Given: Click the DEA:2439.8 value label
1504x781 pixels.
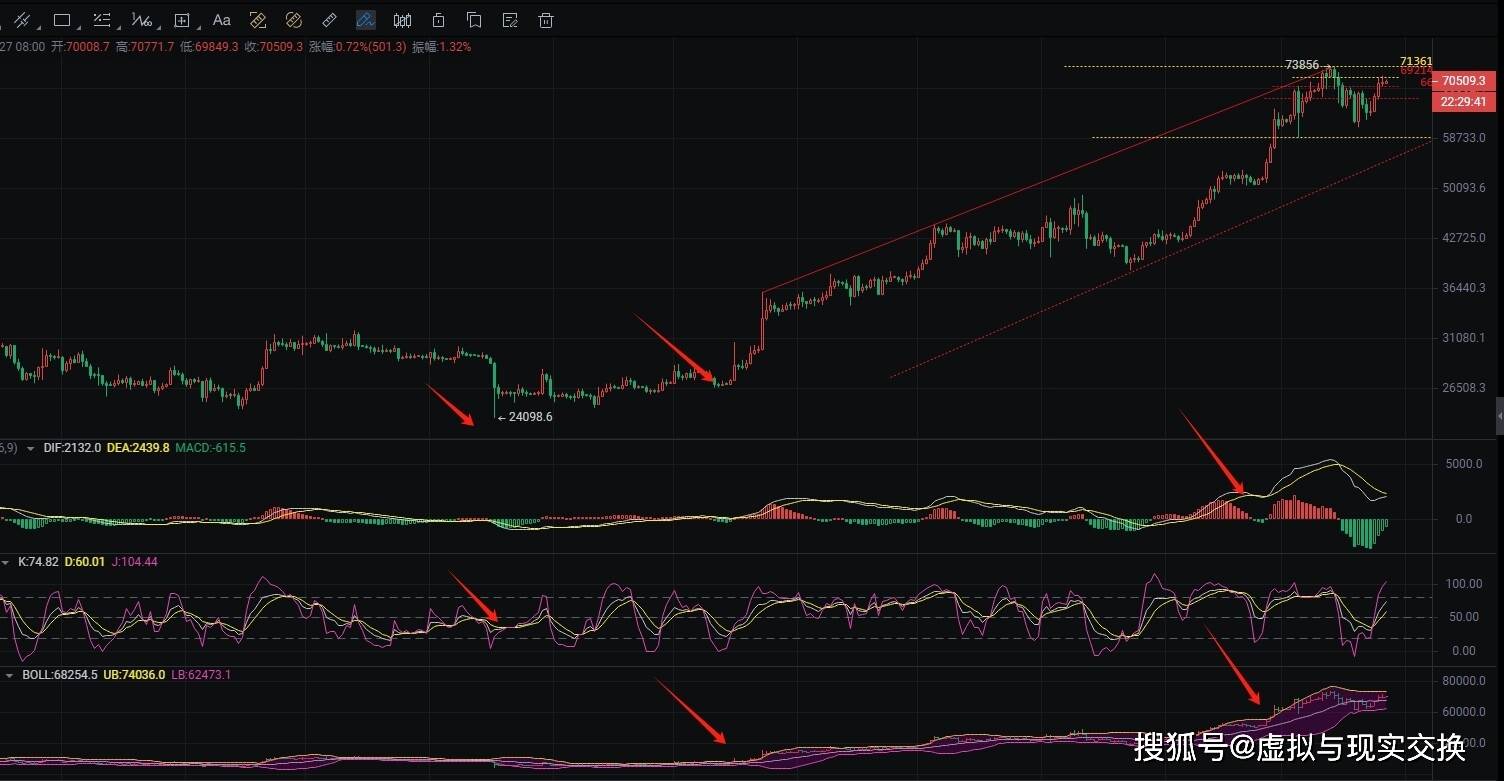Looking at the screenshot, I should (x=137, y=448).
